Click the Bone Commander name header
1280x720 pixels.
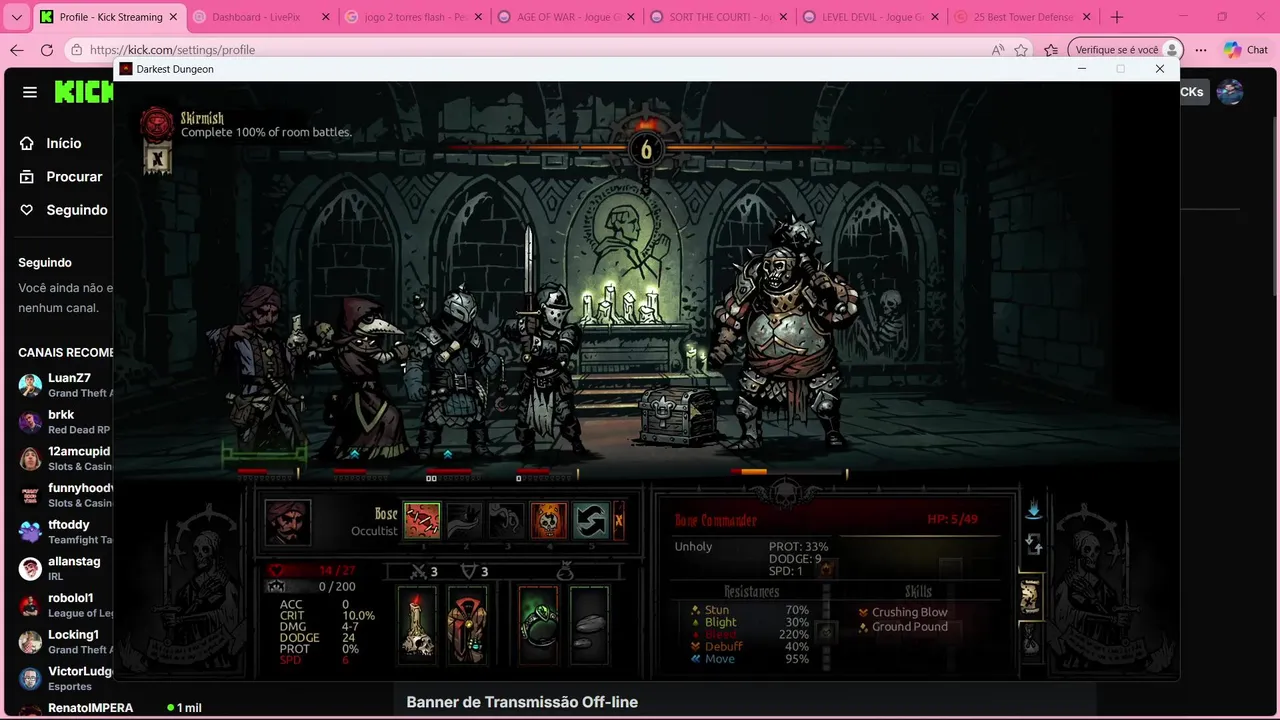pos(716,520)
